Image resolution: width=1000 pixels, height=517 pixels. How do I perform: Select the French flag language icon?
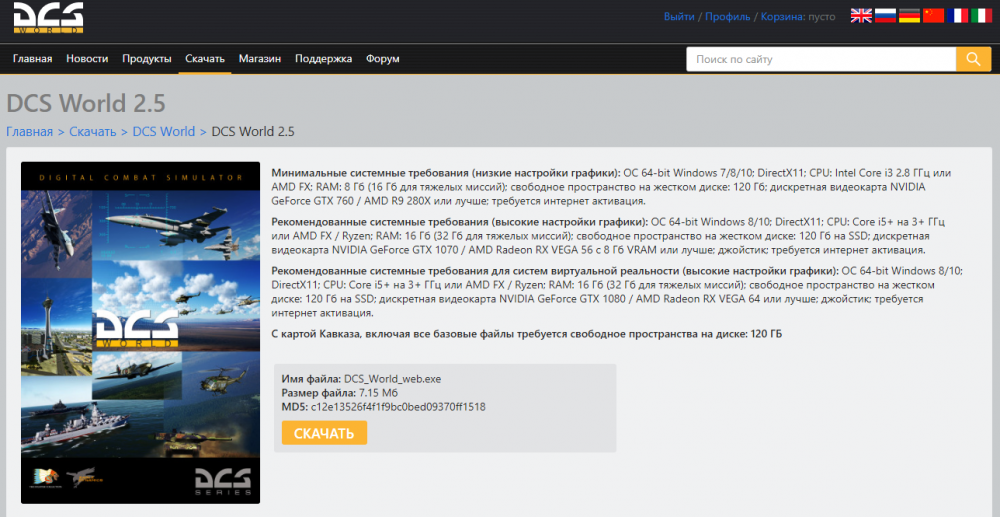coord(957,16)
